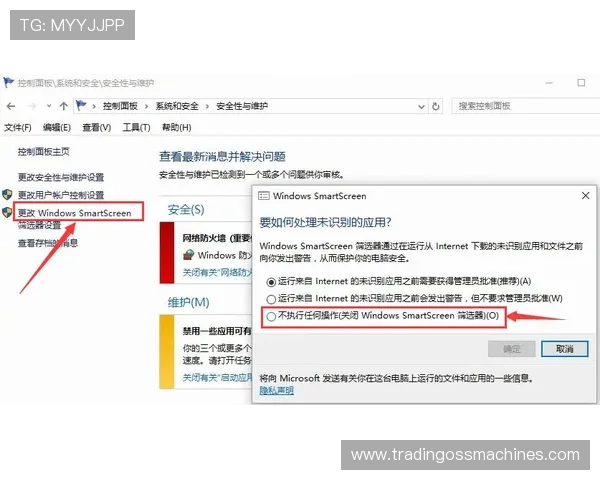The height and width of the screenshot is (480, 600).
Task: Open 查看存档的消息 link
Action: 48,243
